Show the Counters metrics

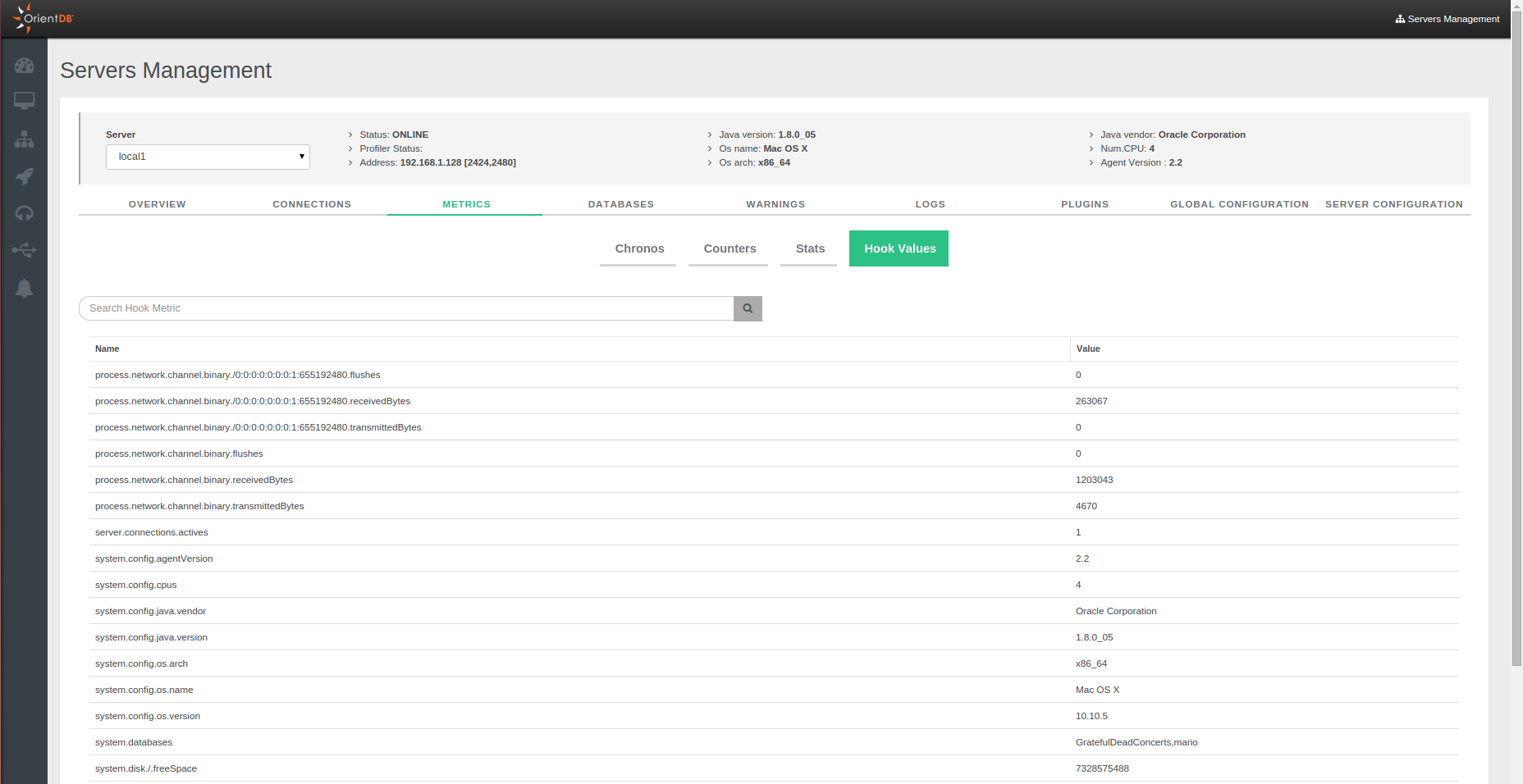point(729,248)
